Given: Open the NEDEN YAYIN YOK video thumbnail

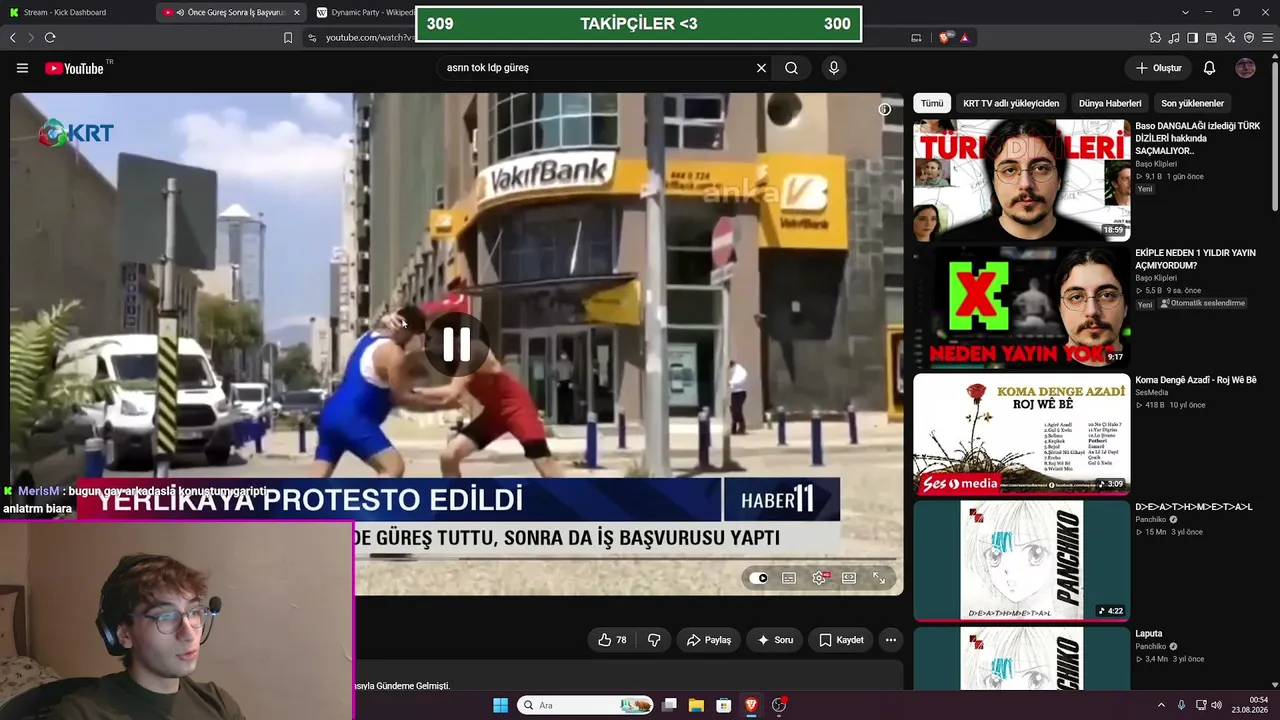Looking at the screenshot, I should tap(1022, 308).
